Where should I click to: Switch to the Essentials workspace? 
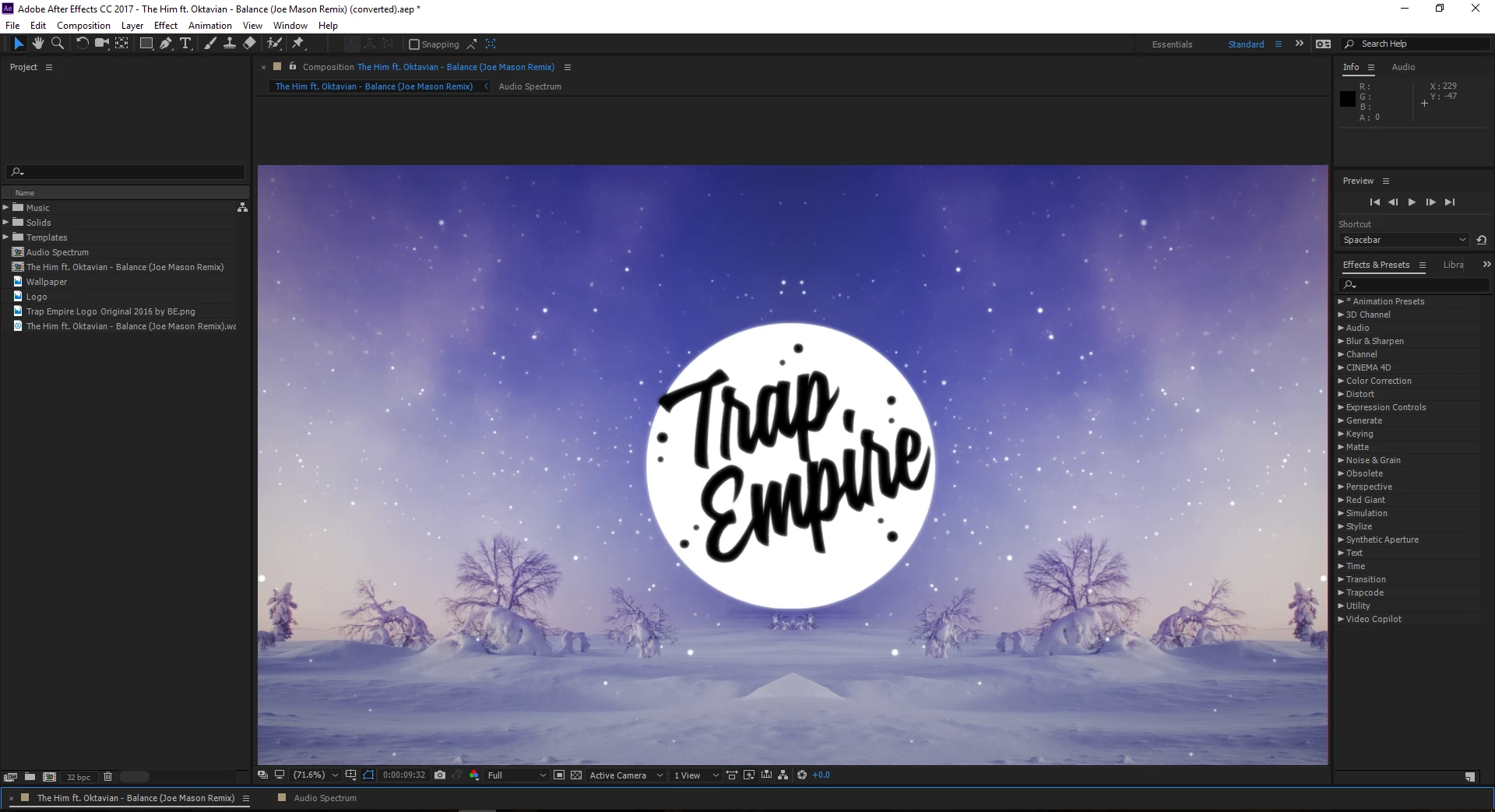tap(1172, 44)
